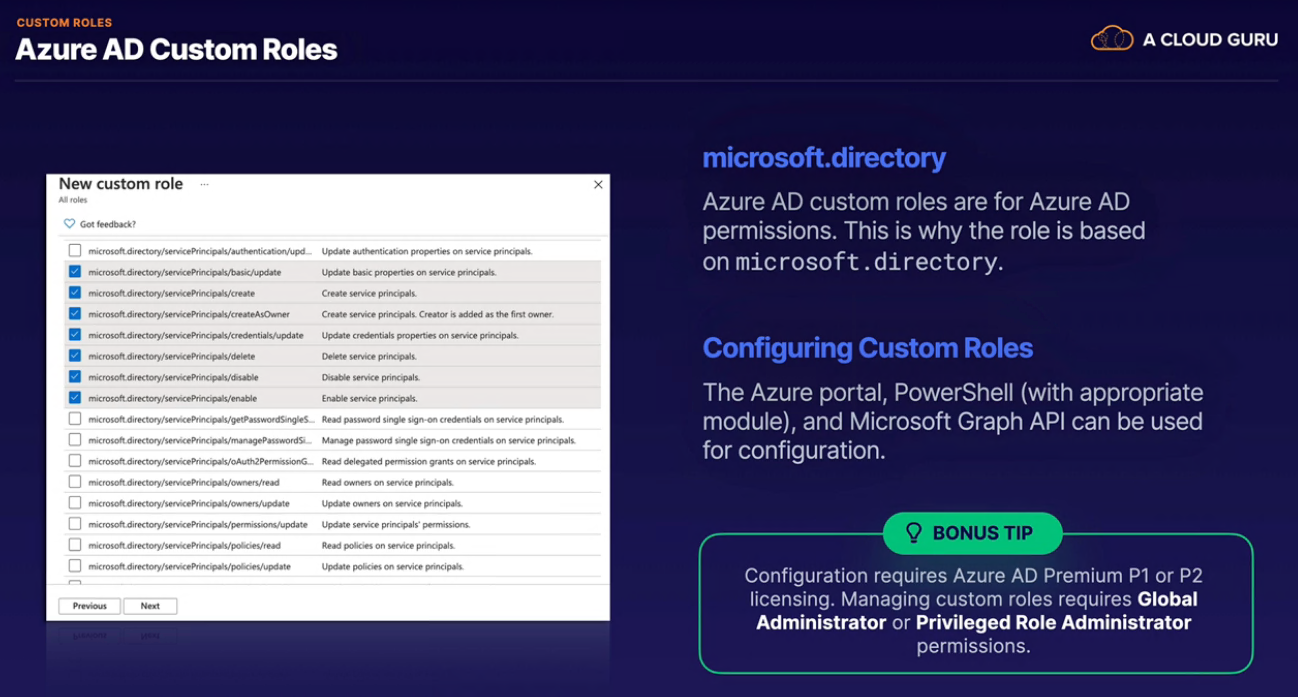Click the orange "CUSTOM ROLES" section label
The image size is (1298, 697).
click(64, 22)
